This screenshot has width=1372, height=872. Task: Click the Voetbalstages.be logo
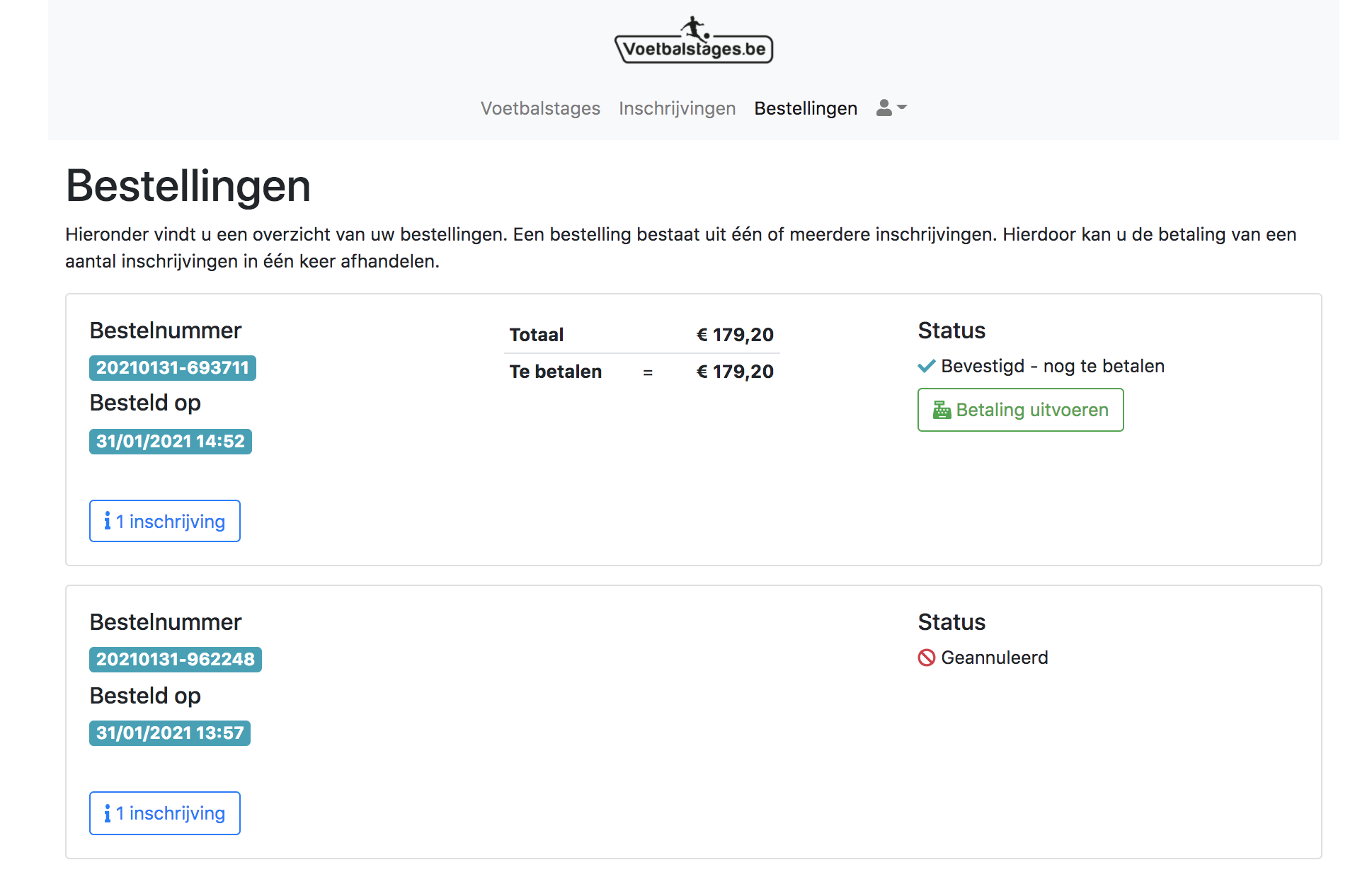coord(694,48)
